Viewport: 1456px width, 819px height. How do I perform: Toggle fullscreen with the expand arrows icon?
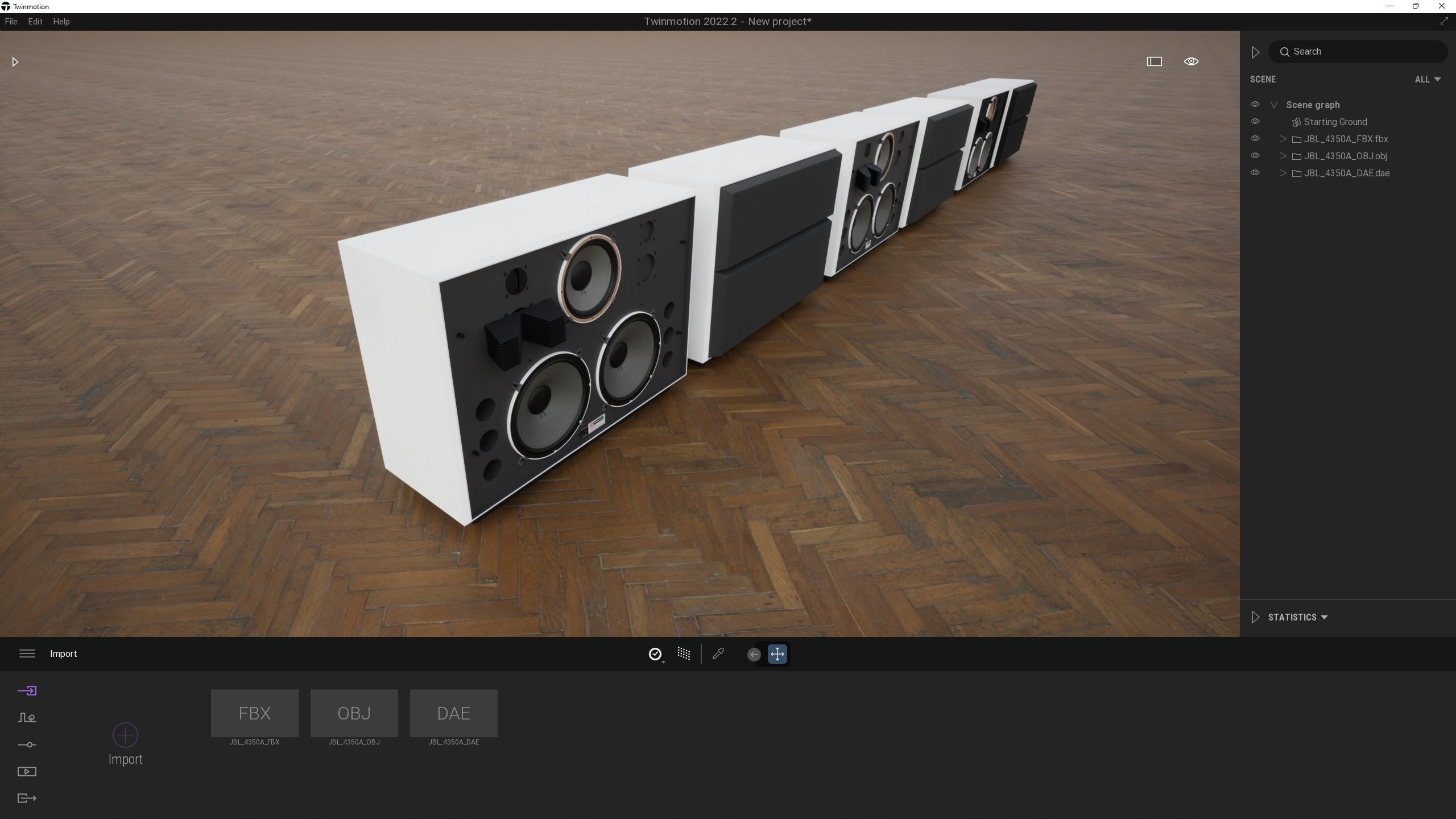coord(1444,21)
